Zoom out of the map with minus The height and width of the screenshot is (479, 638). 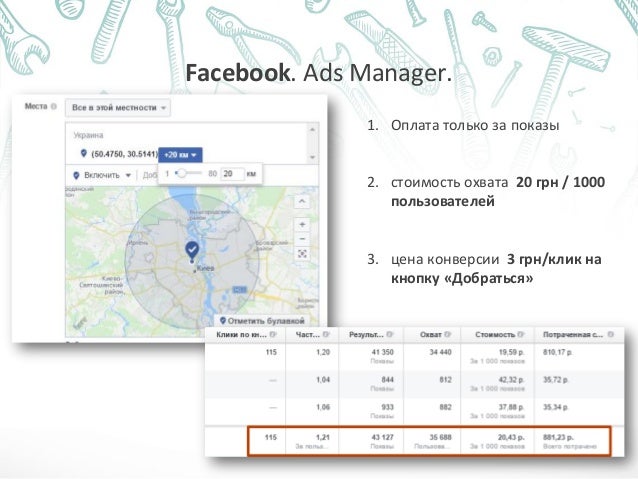302,239
